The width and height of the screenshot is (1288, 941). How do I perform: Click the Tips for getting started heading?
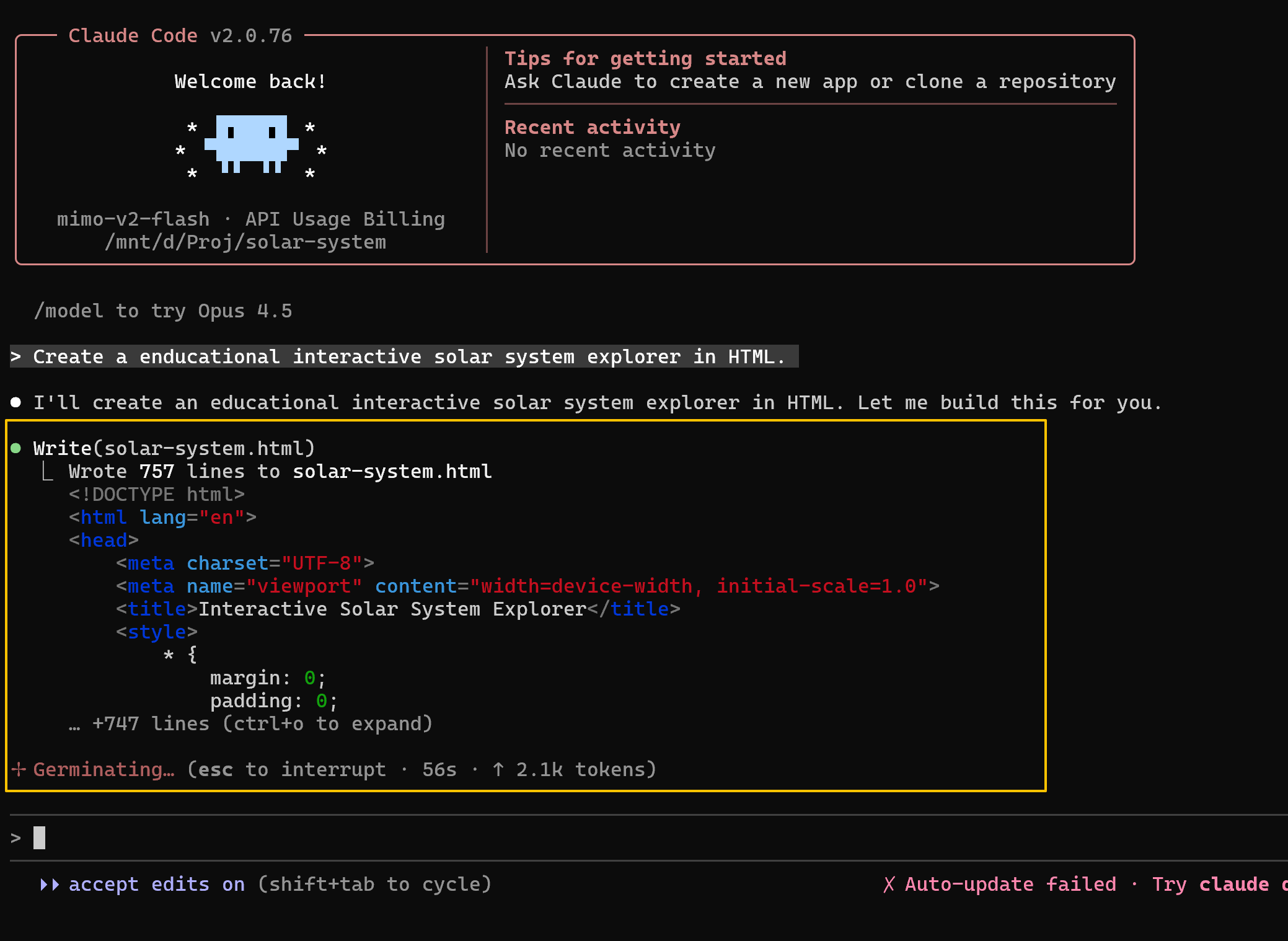[x=645, y=58]
